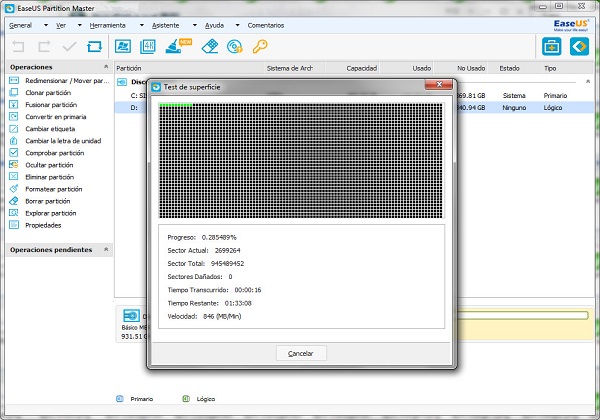Expand dropdown arrow next to Ver

[x=80, y=25]
